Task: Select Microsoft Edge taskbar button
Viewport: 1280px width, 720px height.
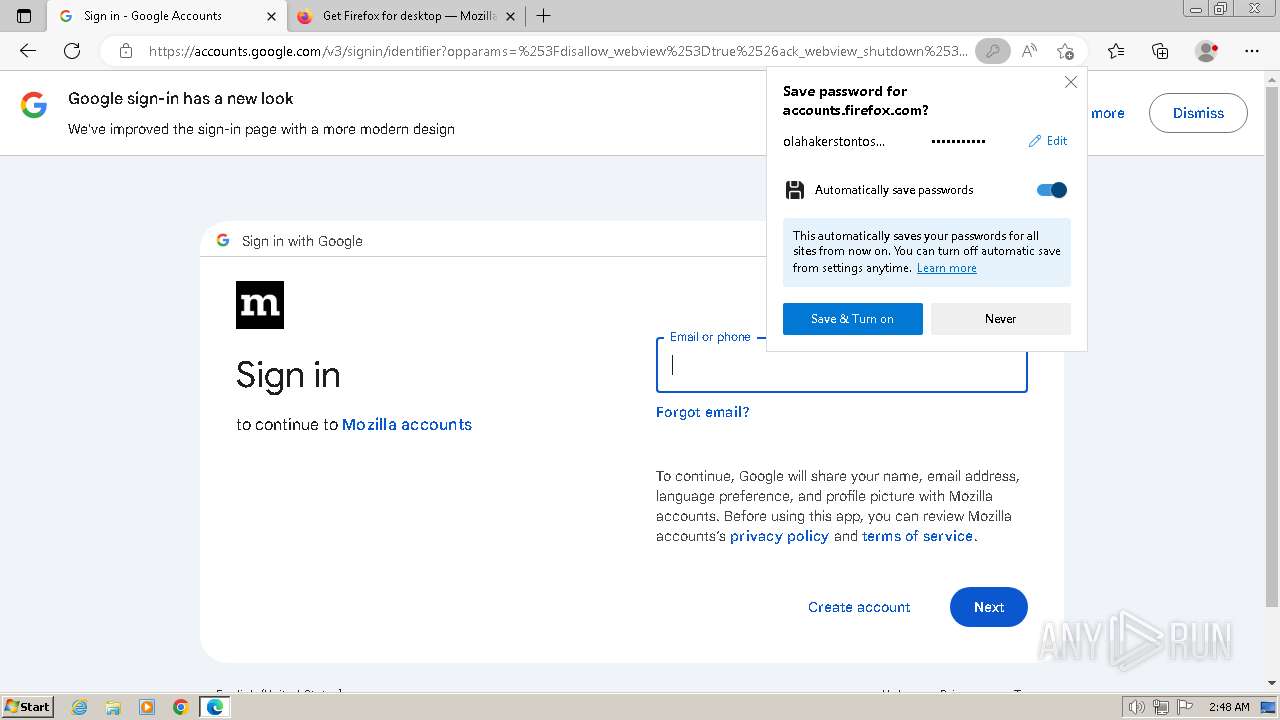Action: 215,707
